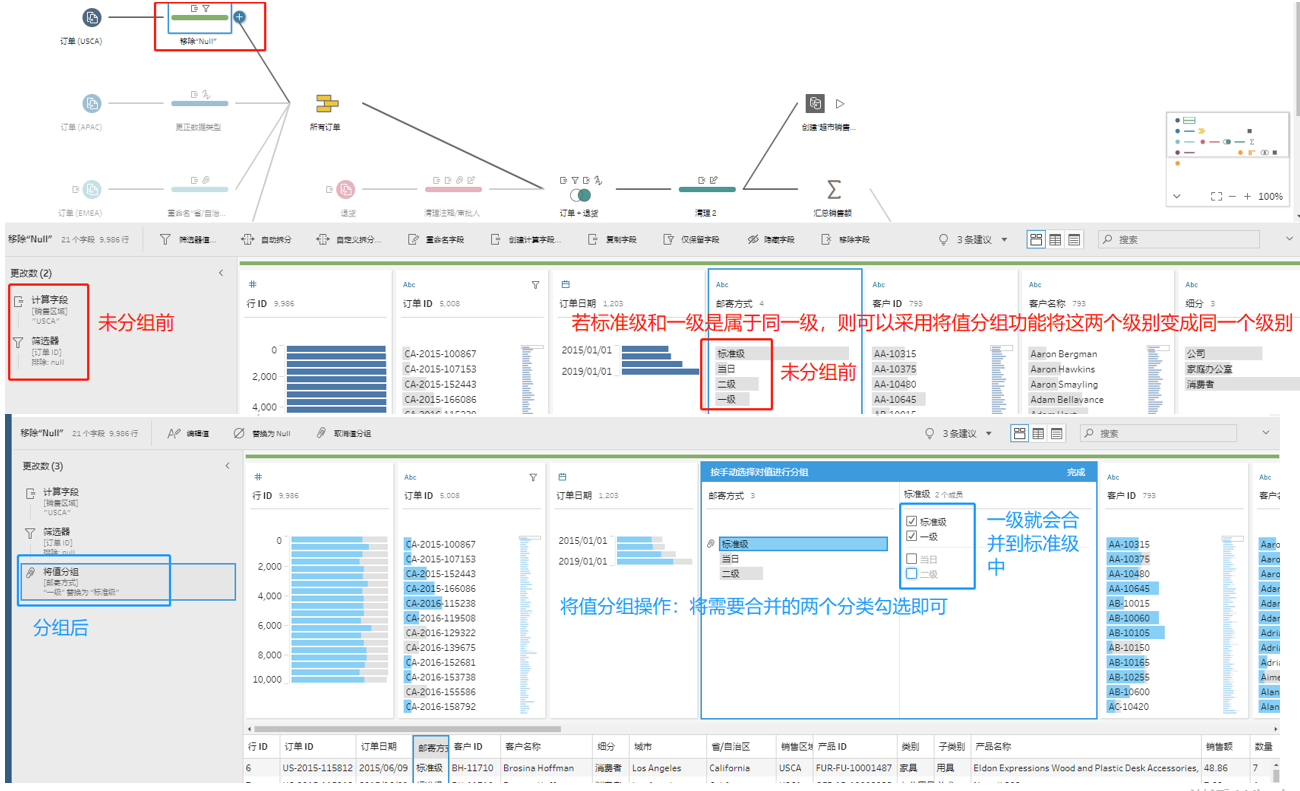Click the 创建计算字段 icon

[x=494, y=239]
